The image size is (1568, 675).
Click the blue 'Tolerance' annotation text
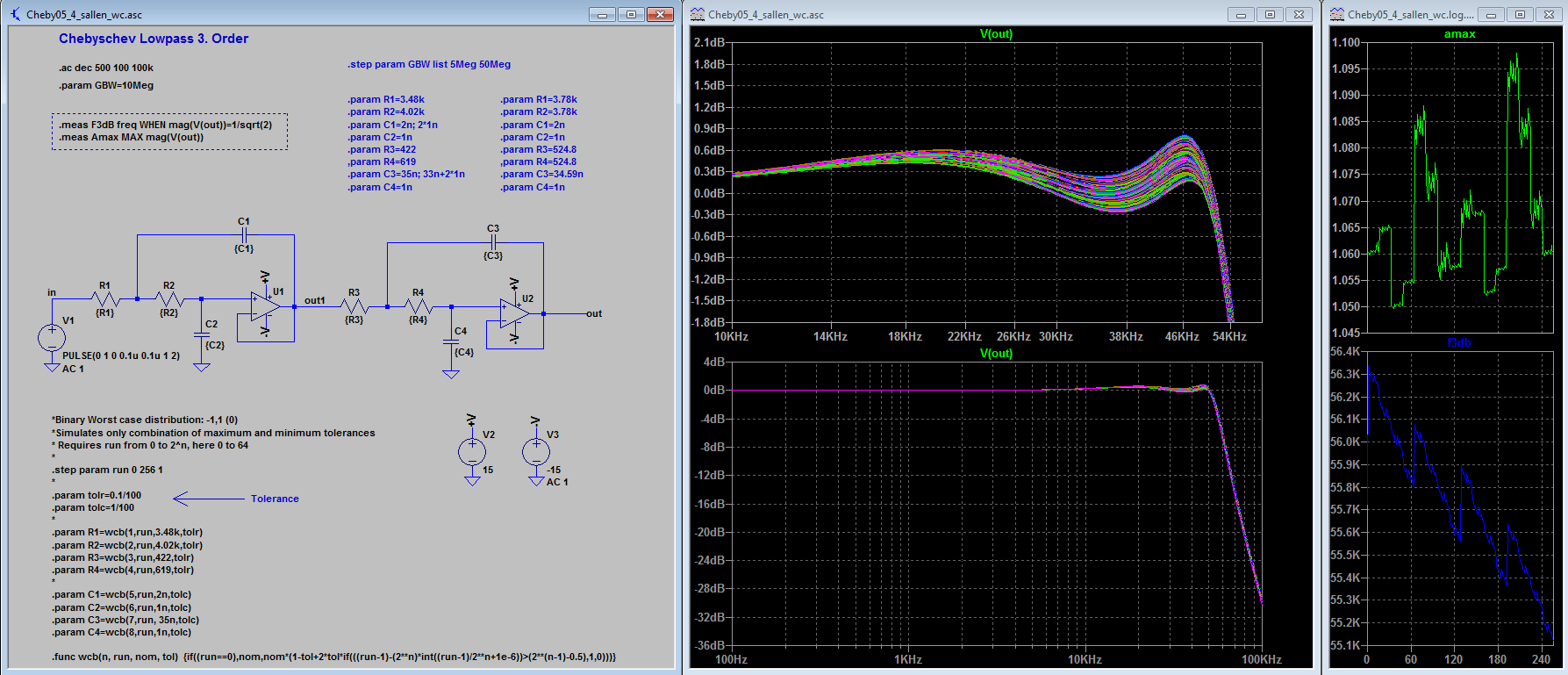tap(275, 499)
